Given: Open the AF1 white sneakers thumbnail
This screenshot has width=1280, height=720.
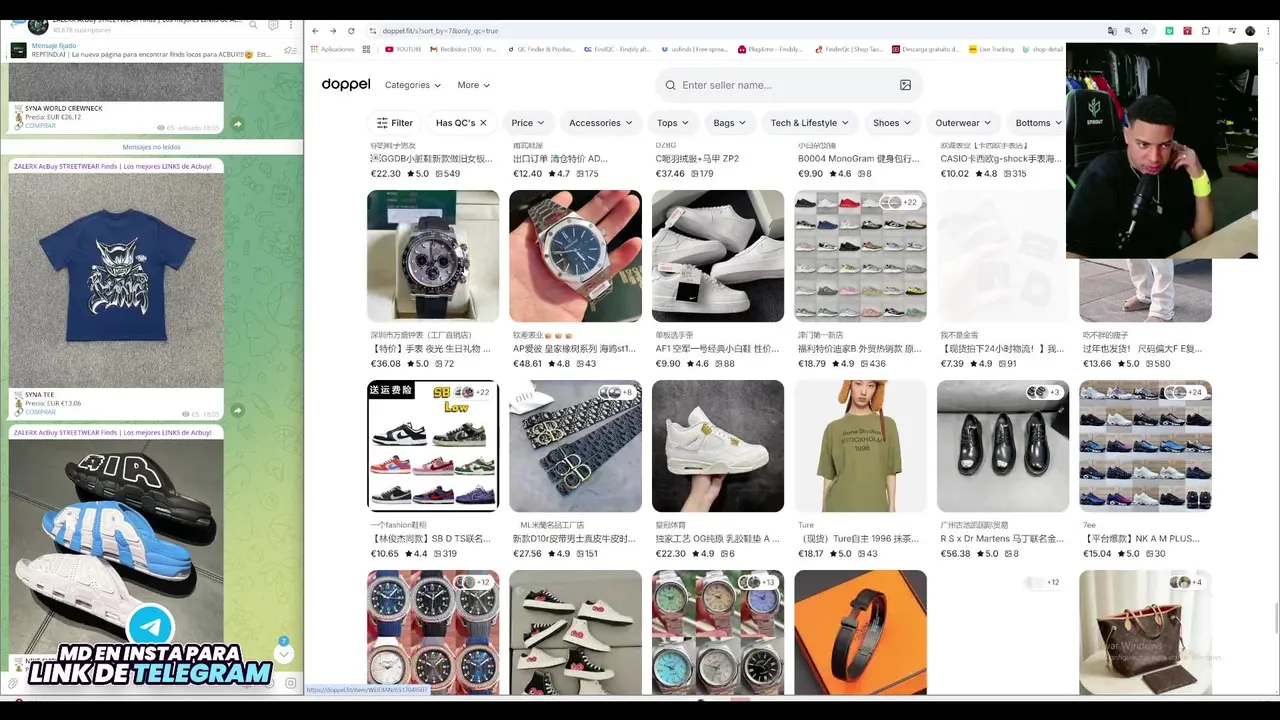Looking at the screenshot, I should 718,256.
